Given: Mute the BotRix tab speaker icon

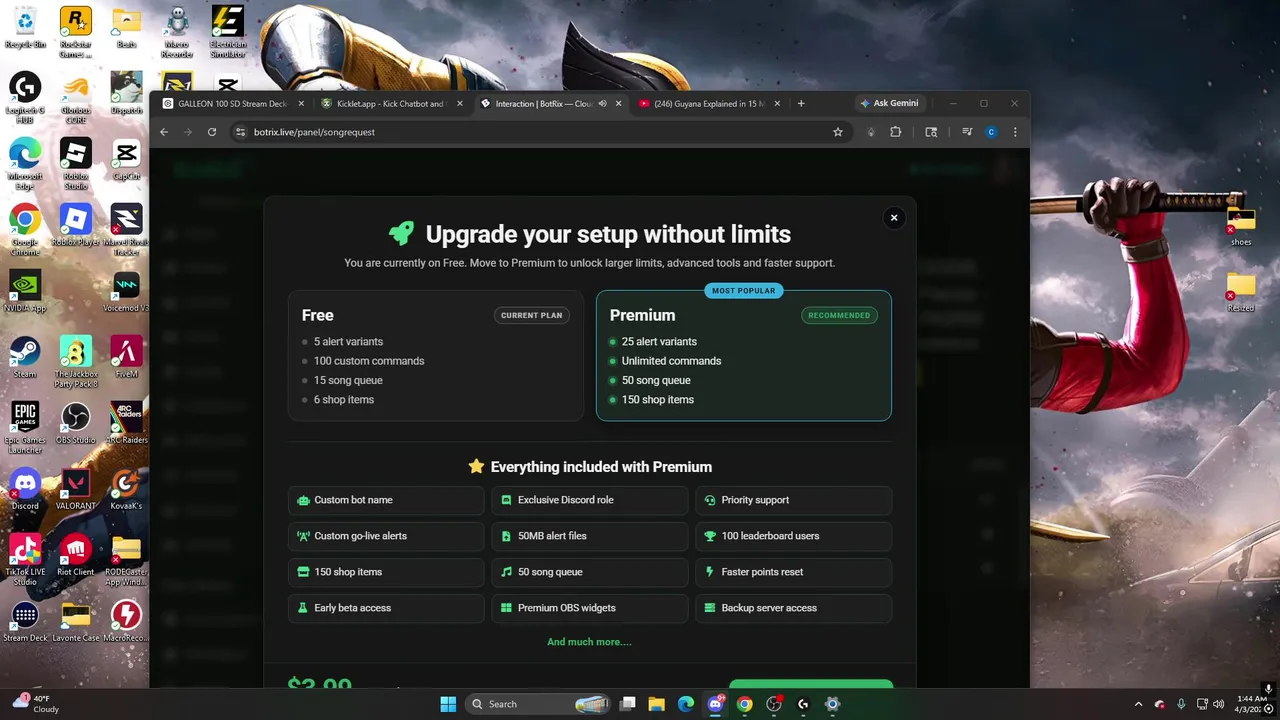Looking at the screenshot, I should 602,103.
